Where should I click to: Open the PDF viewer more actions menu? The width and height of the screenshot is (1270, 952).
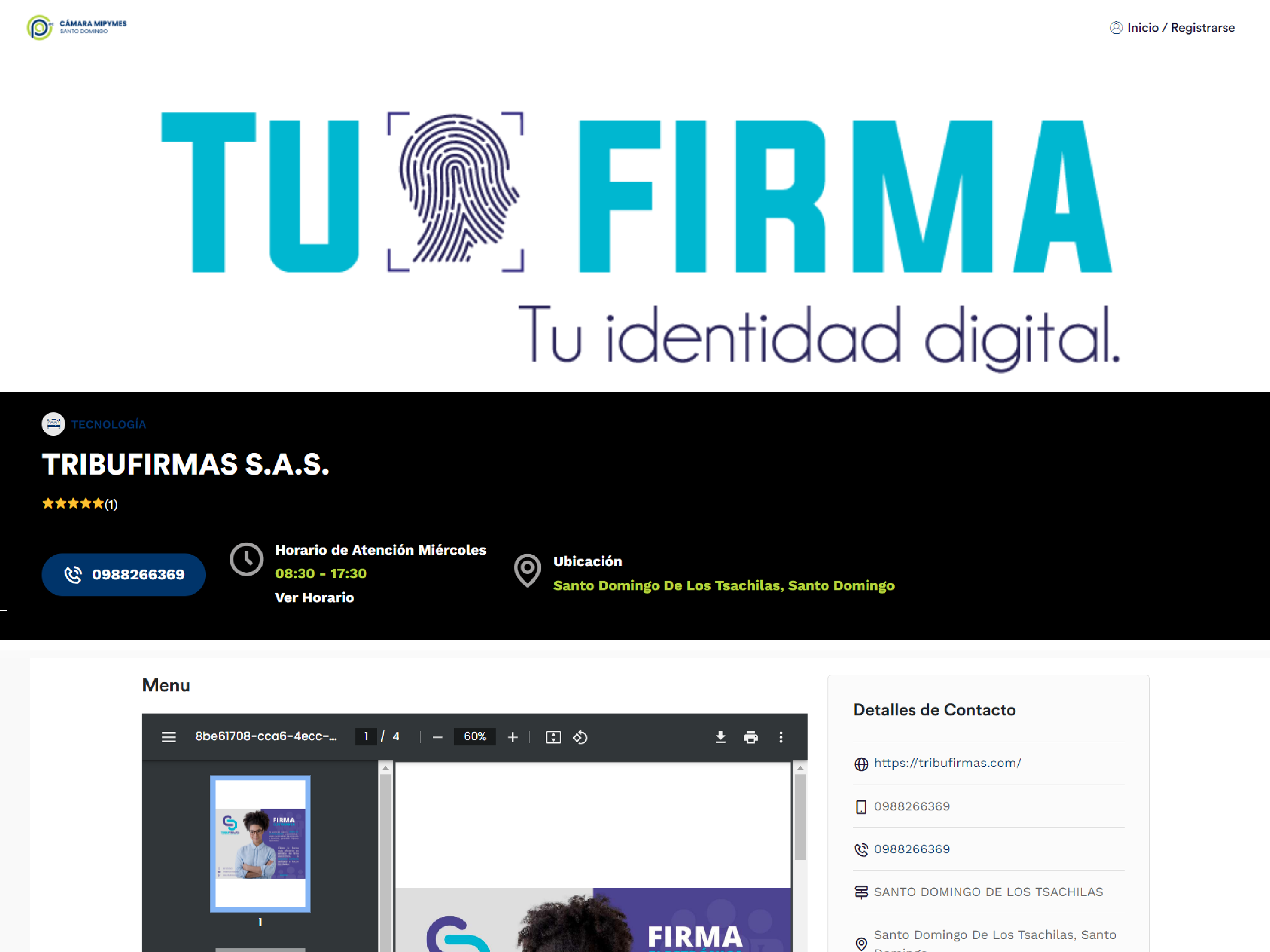click(x=780, y=737)
